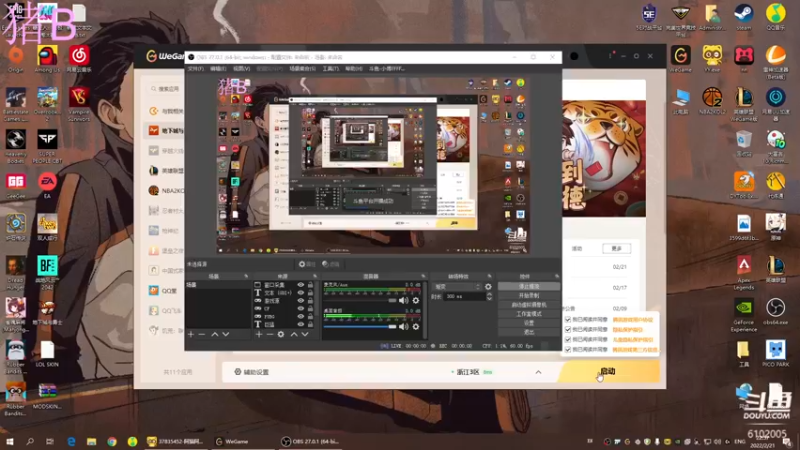Open 编辑(E) menu in OBS
Image resolution: width=800 pixels, height=450 pixels.
tap(218, 68)
